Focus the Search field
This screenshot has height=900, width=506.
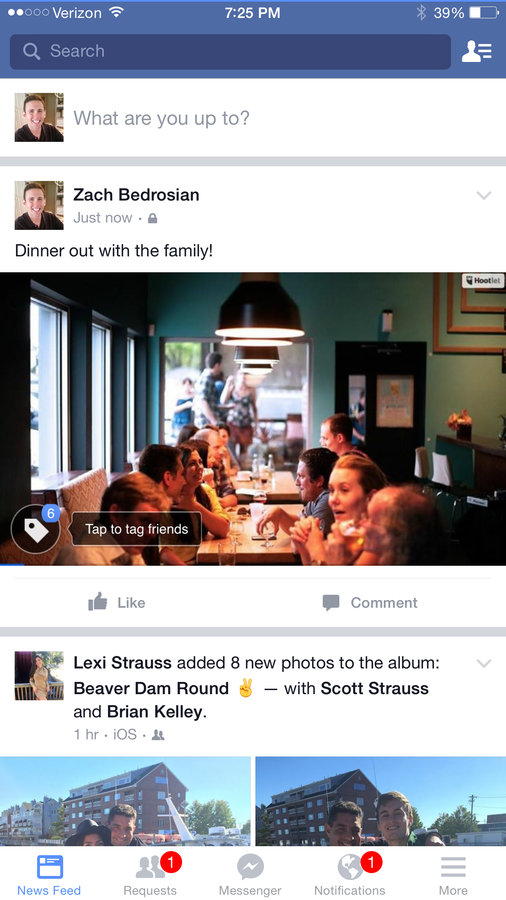click(x=230, y=52)
